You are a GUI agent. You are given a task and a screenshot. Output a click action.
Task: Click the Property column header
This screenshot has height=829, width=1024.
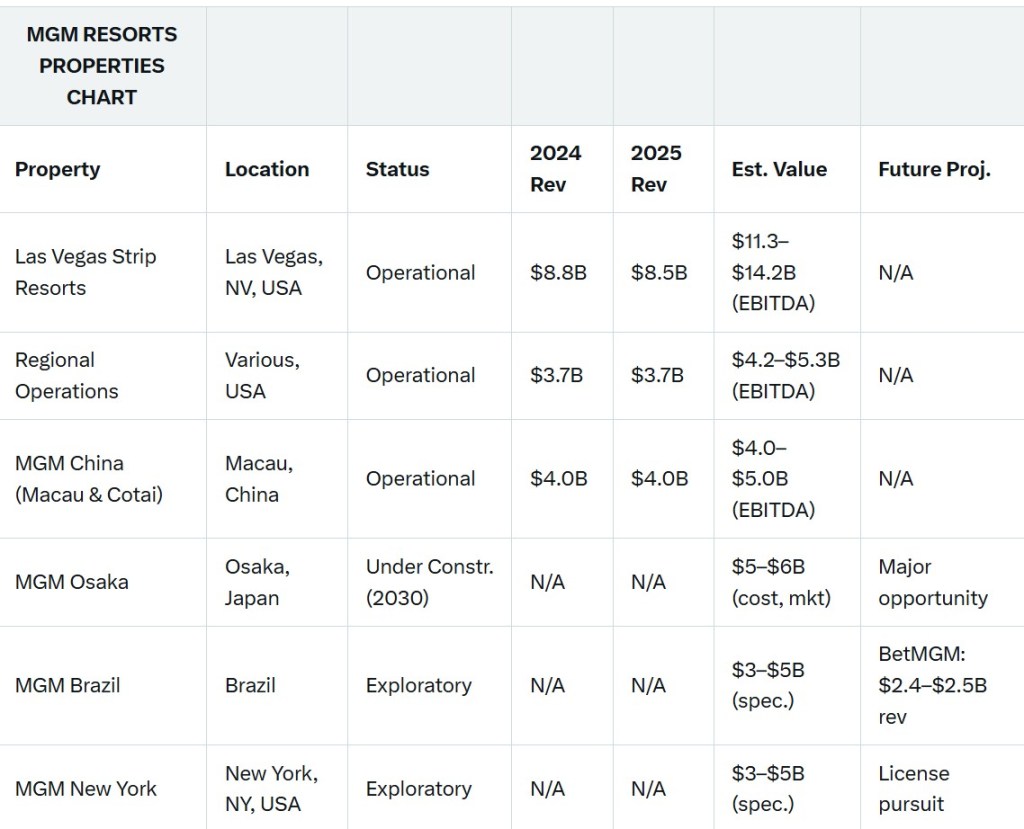coord(58,169)
